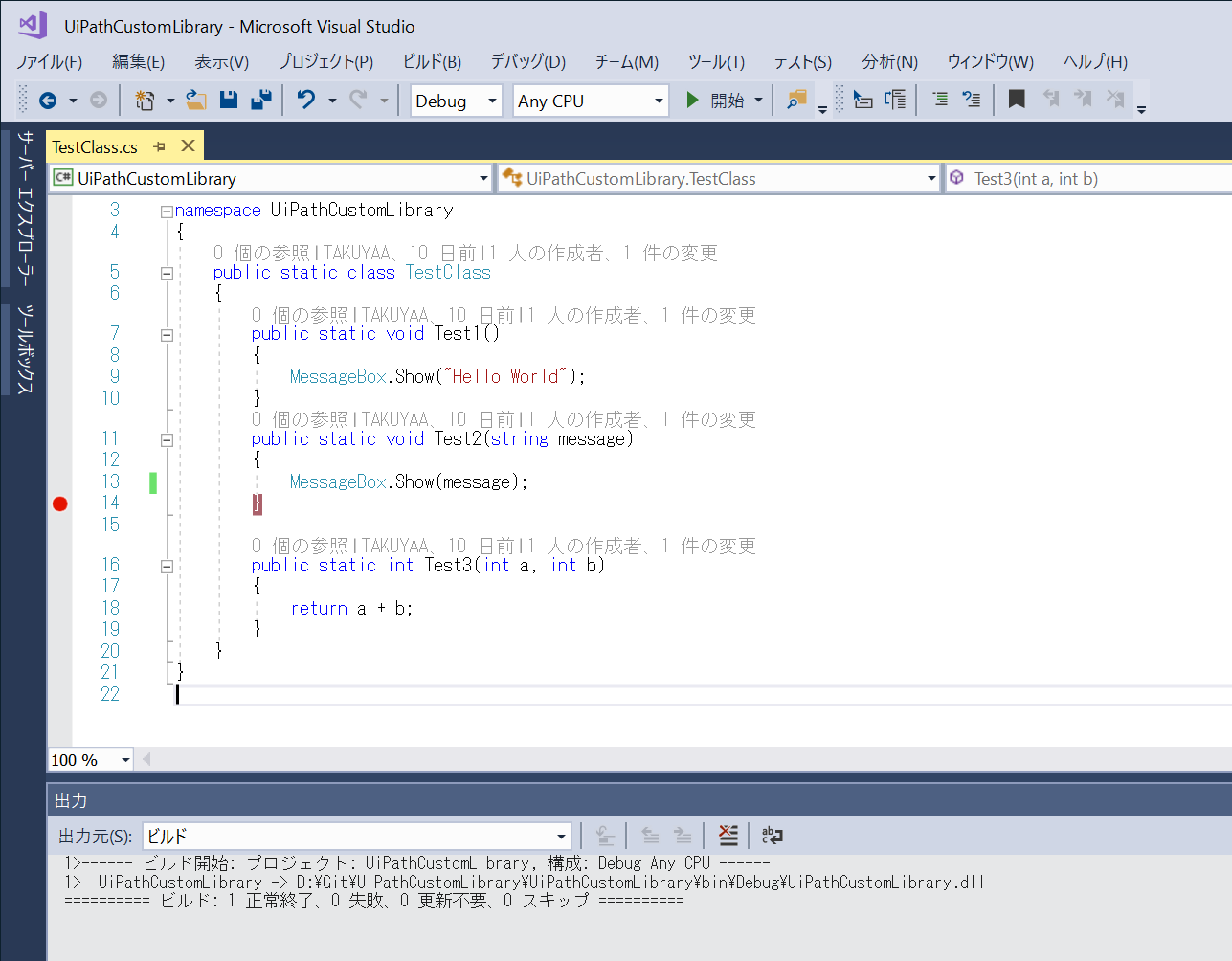Open the dropdown arrow next to 開始
Image resolution: width=1232 pixels, height=961 pixels.
[758, 101]
